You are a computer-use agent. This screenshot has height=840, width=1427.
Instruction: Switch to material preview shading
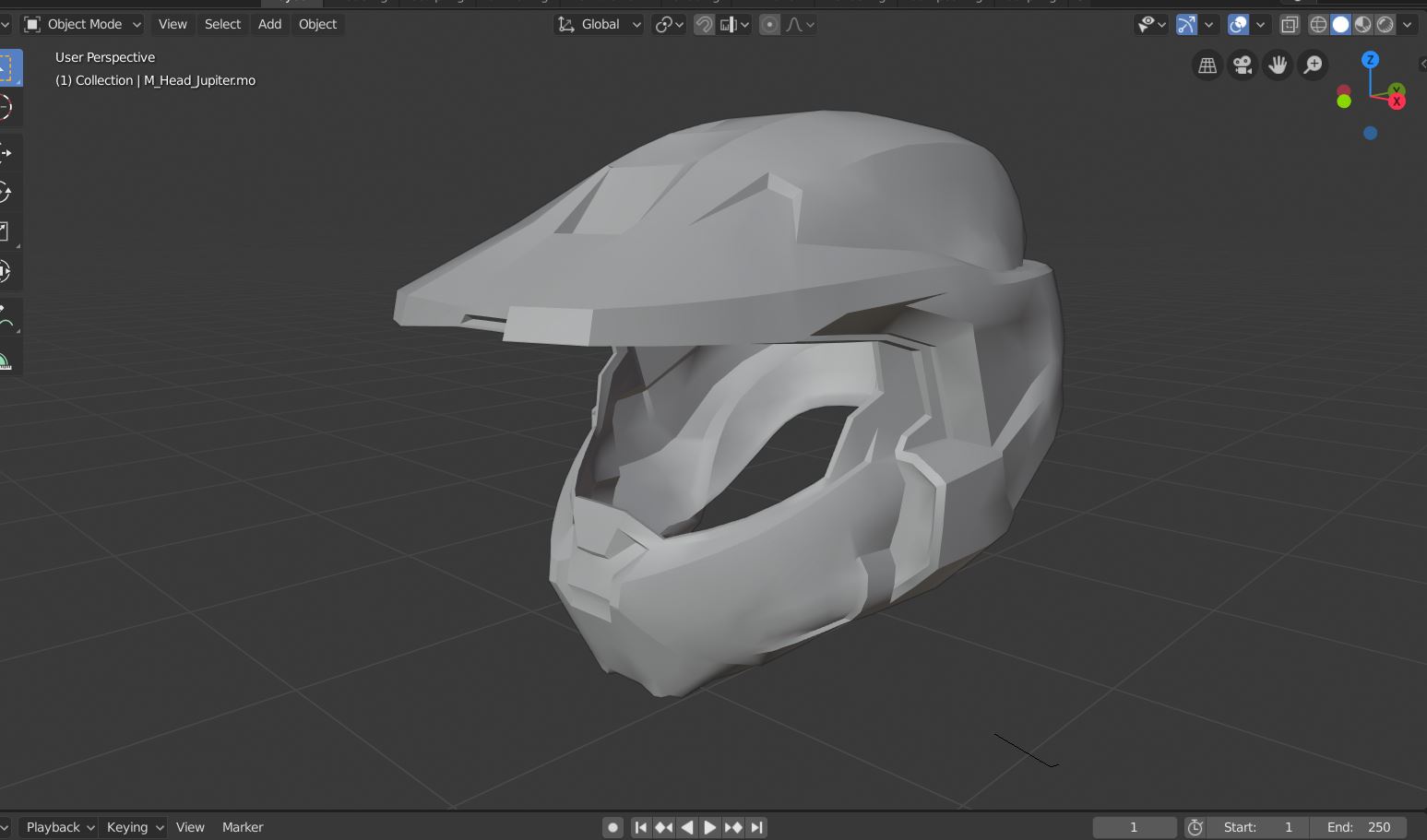coord(1363,25)
